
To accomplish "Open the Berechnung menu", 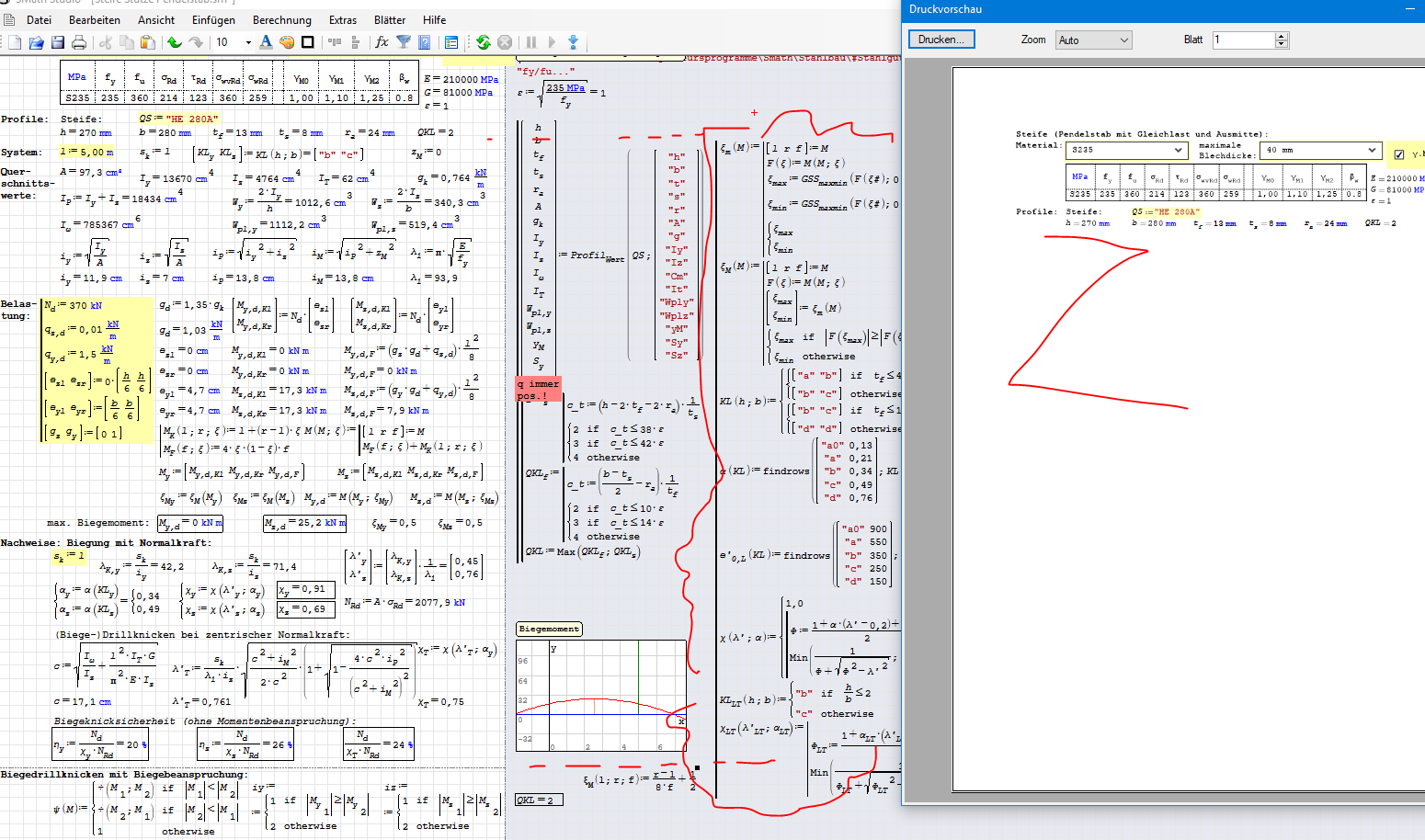I will coord(281,20).
